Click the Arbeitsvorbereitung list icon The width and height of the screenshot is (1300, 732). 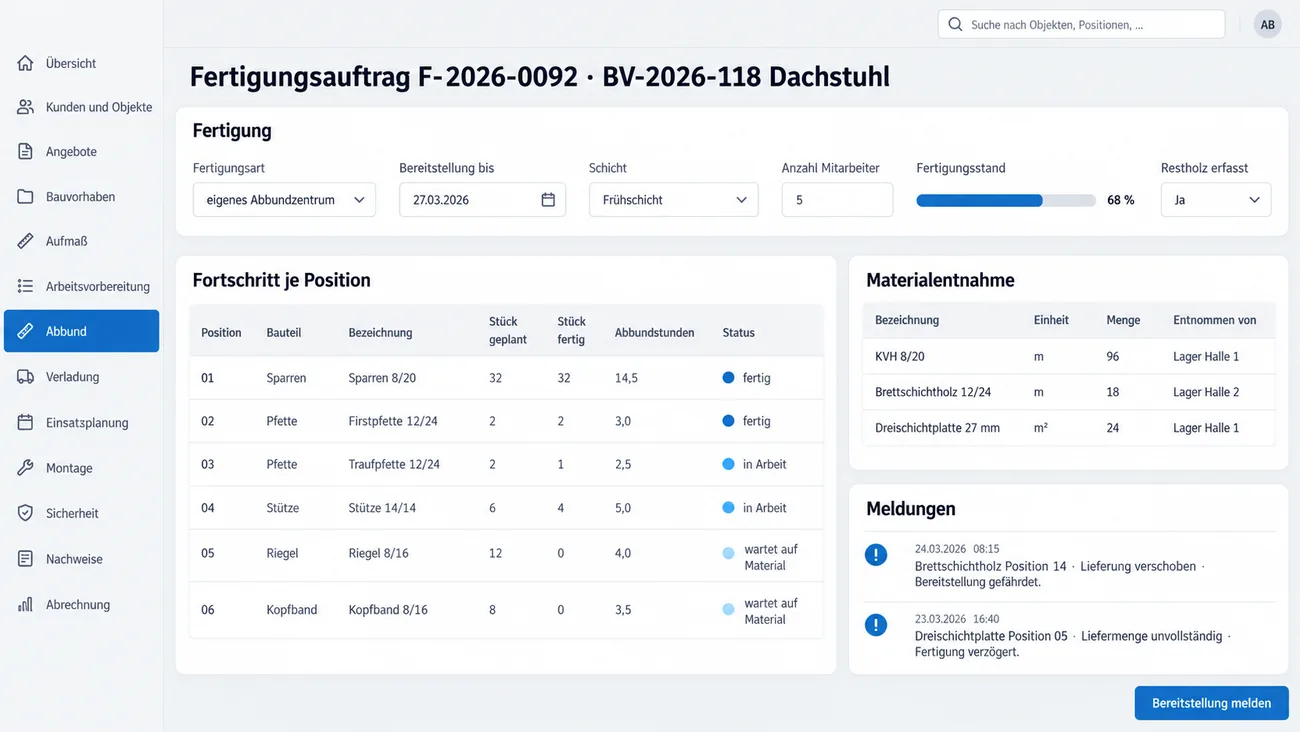pos(26,286)
